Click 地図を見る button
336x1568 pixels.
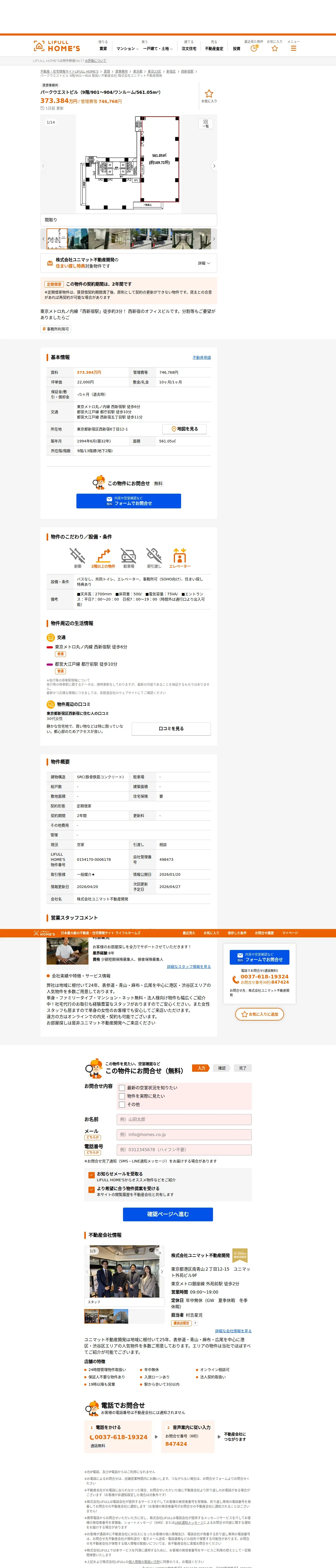click(x=185, y=429)
